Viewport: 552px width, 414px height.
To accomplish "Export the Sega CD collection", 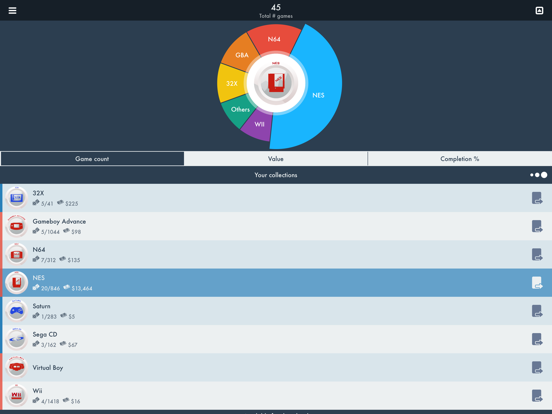I will (x=537, y=339).
